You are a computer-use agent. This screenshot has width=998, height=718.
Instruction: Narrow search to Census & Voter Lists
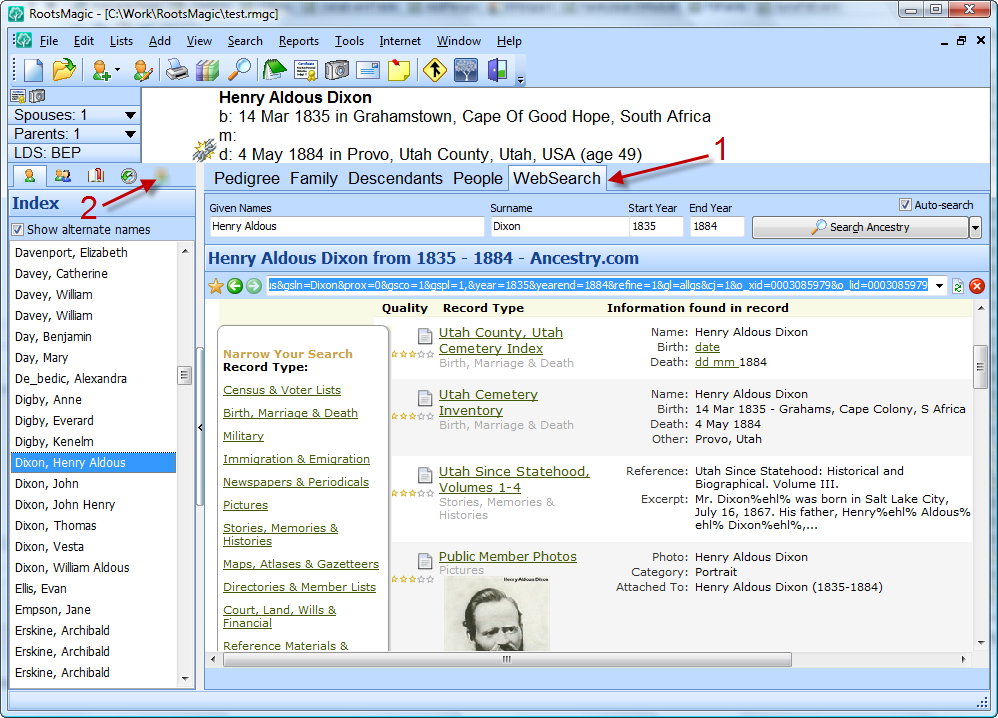(x=282, y=390)
